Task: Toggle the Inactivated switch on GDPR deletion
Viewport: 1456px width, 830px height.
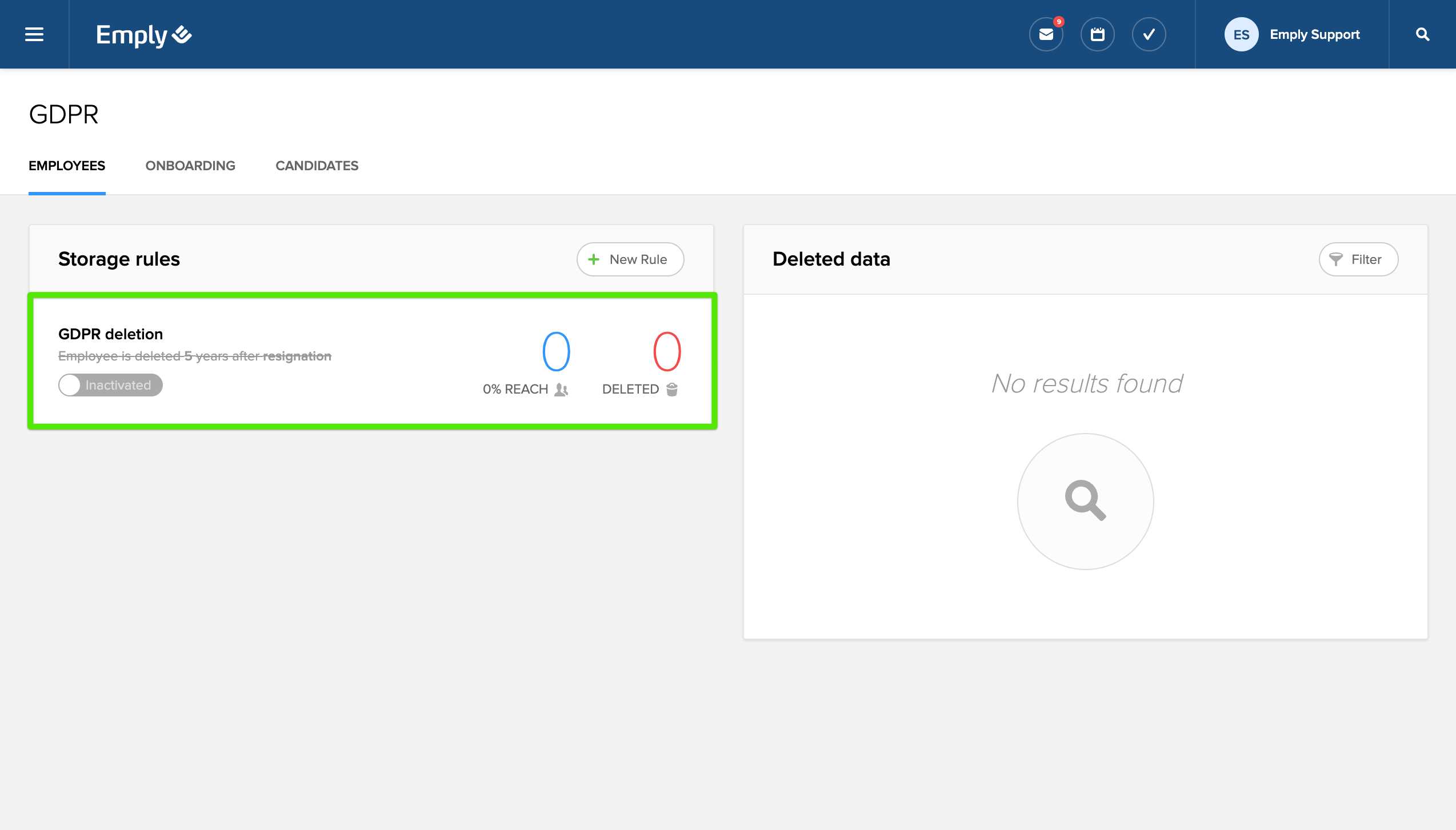Action: coord(110,385)
